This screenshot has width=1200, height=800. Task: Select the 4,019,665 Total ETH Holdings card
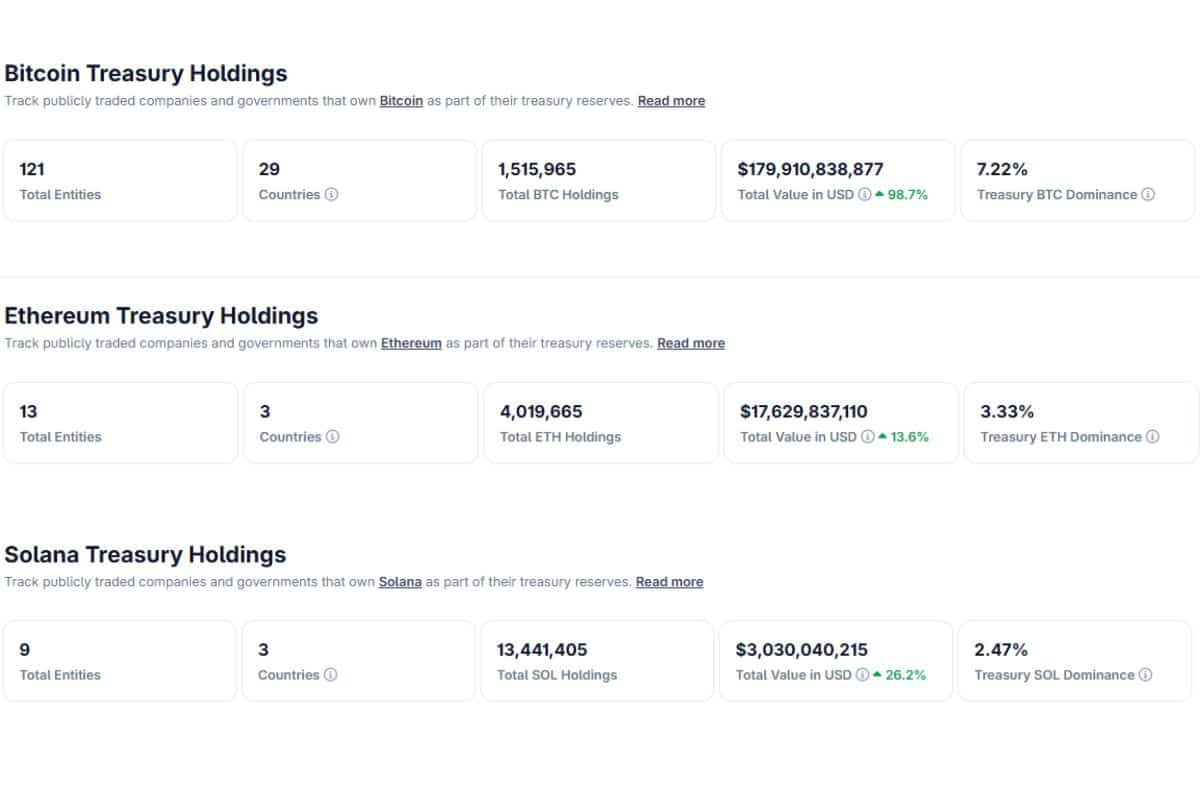(x=600, y=422)
